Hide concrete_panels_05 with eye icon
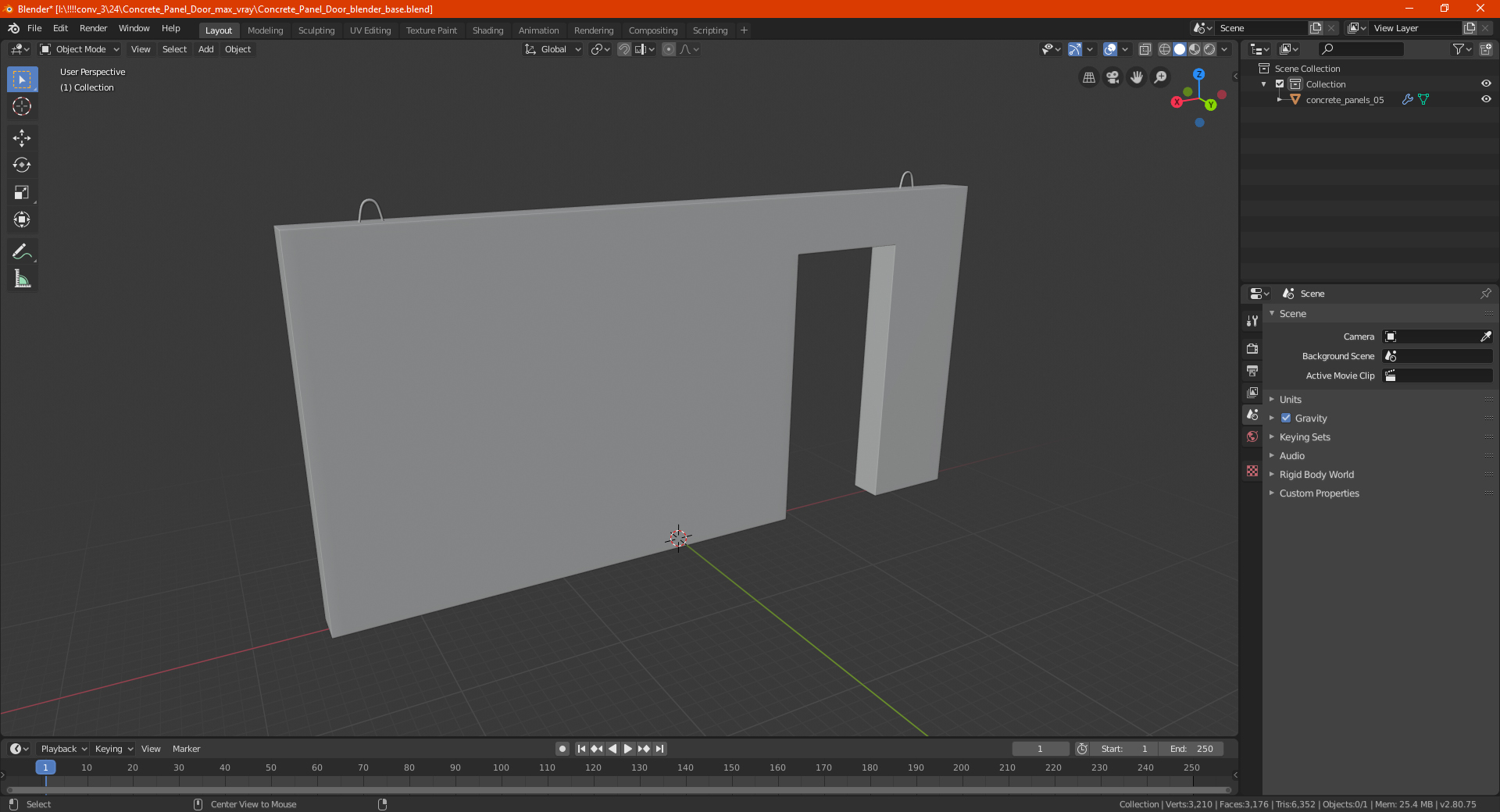 (x=1486, y=99)
